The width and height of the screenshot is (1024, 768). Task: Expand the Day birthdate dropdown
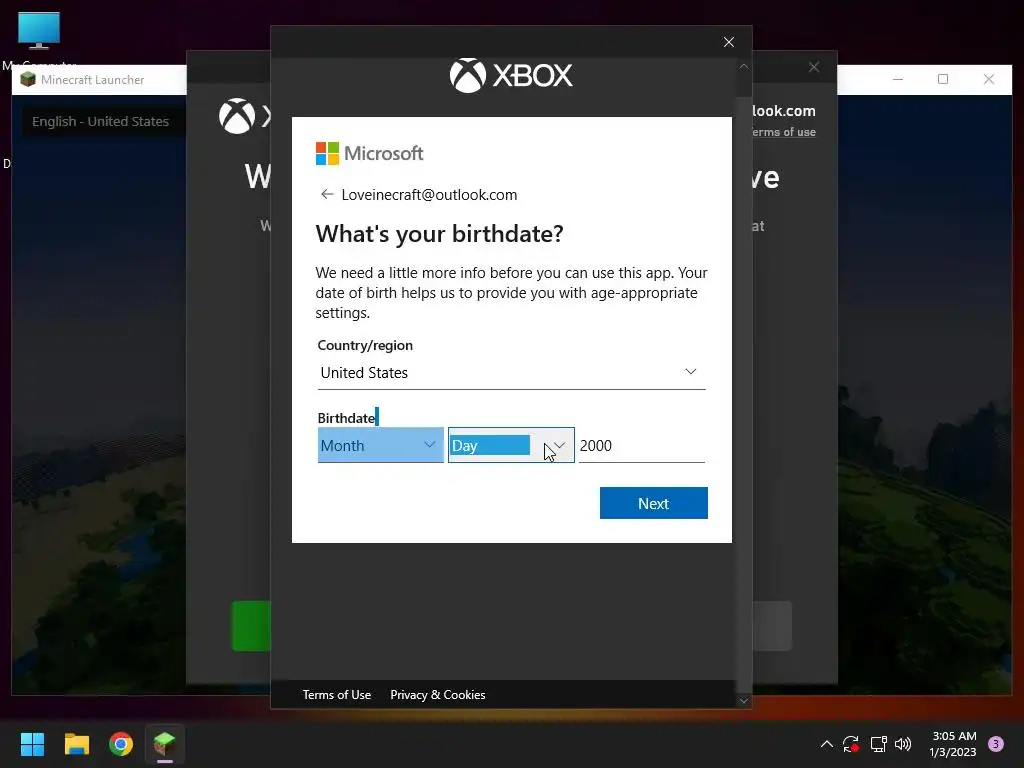tap(511, 445)
